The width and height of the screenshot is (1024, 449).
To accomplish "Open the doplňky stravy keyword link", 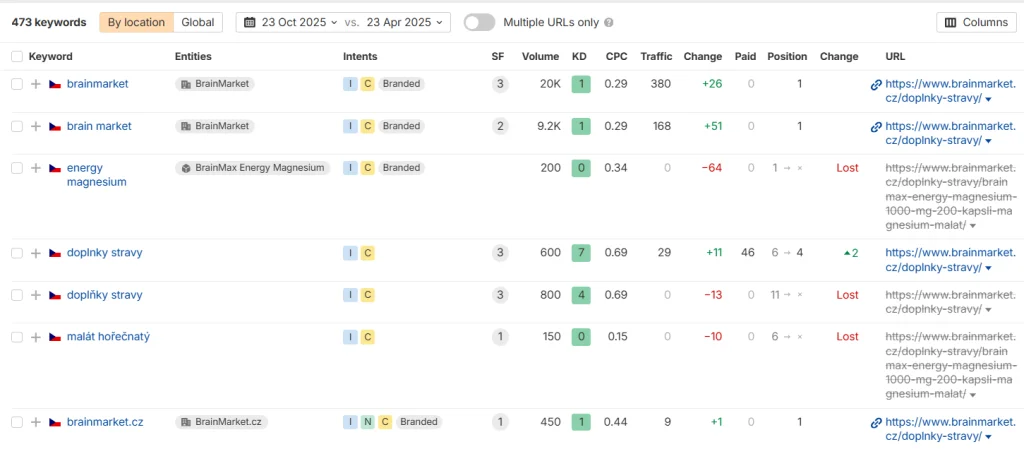I will point(104,296).
